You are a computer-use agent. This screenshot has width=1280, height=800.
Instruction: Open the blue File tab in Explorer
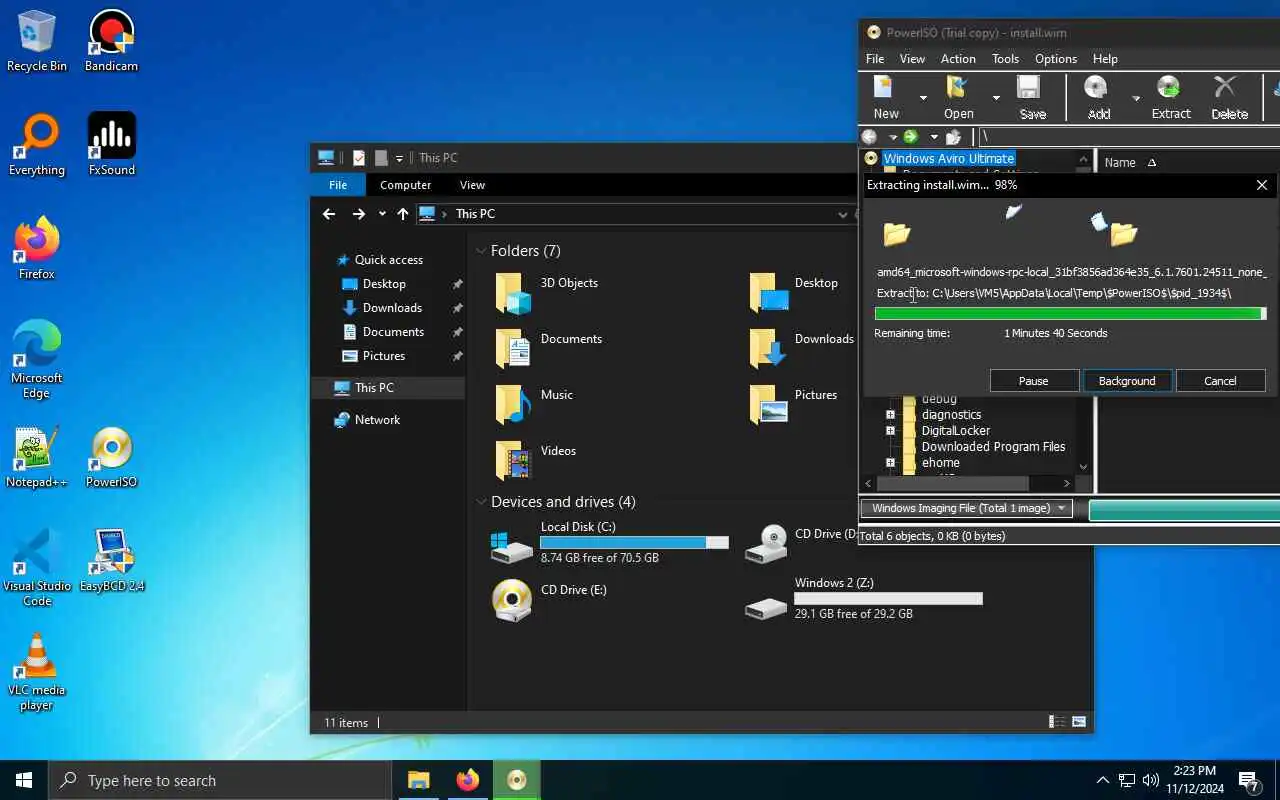coord(338,185)
